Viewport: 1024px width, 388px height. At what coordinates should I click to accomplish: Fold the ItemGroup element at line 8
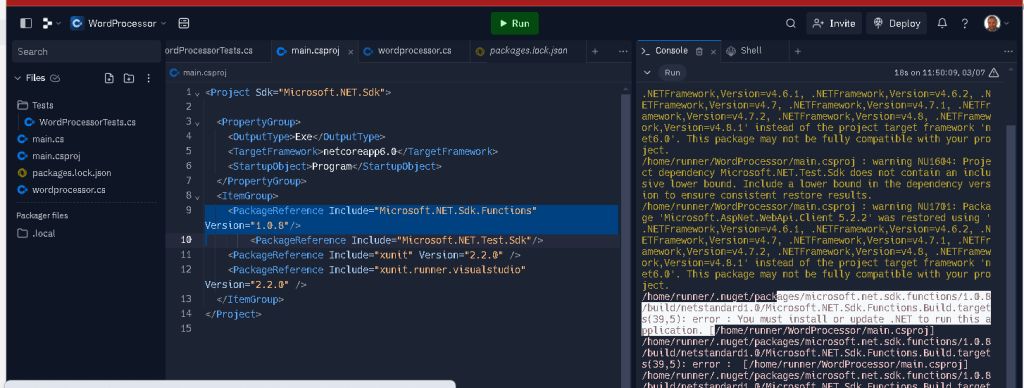[x=197, y=196]
